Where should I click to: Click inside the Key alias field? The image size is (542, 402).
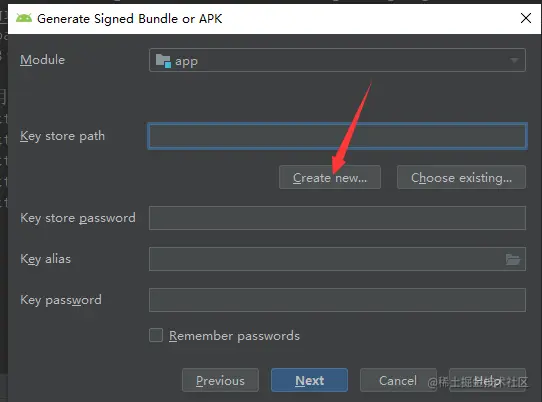pos(327,259)
